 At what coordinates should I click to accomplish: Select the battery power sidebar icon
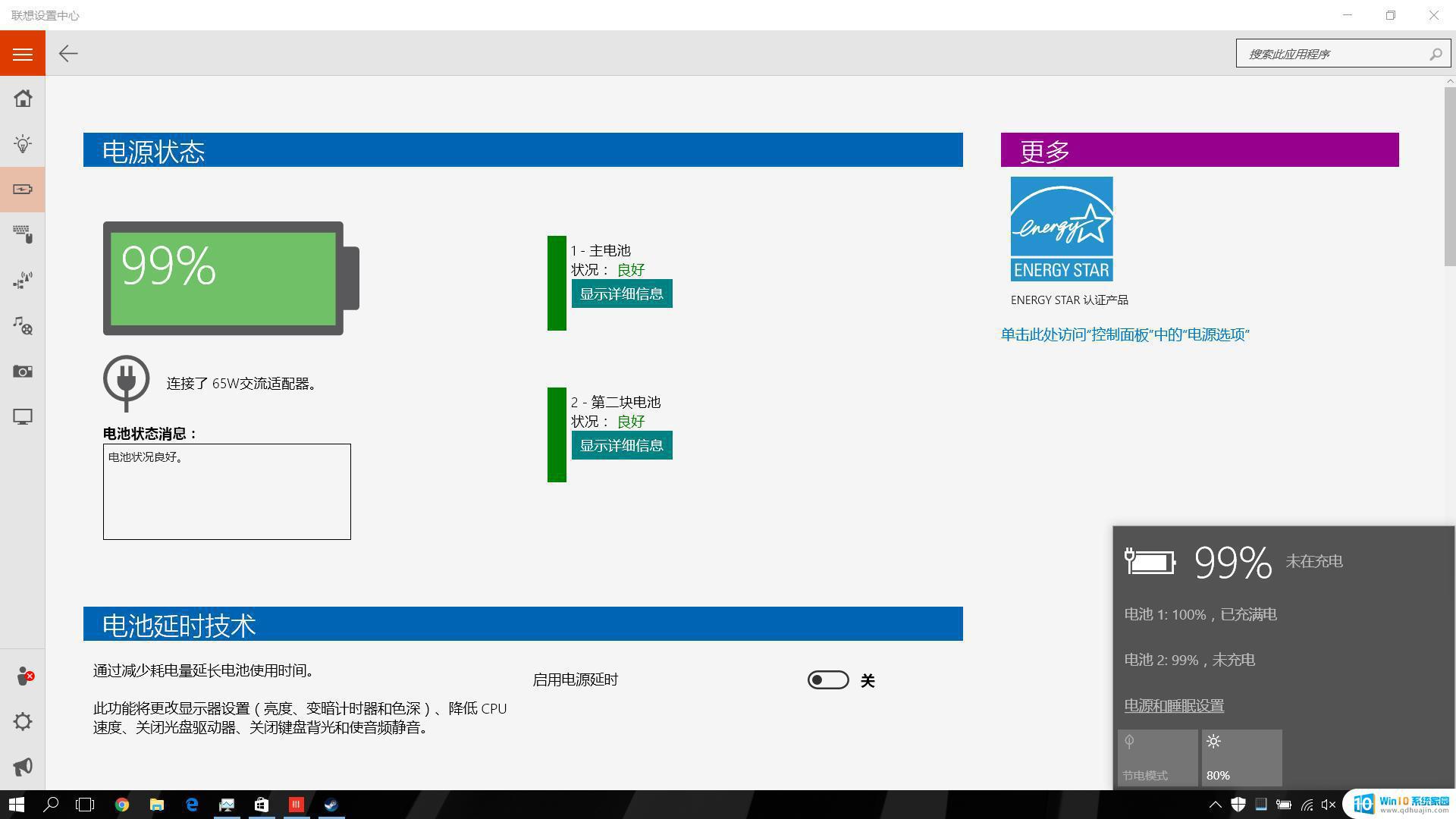[x=23, y=190]
